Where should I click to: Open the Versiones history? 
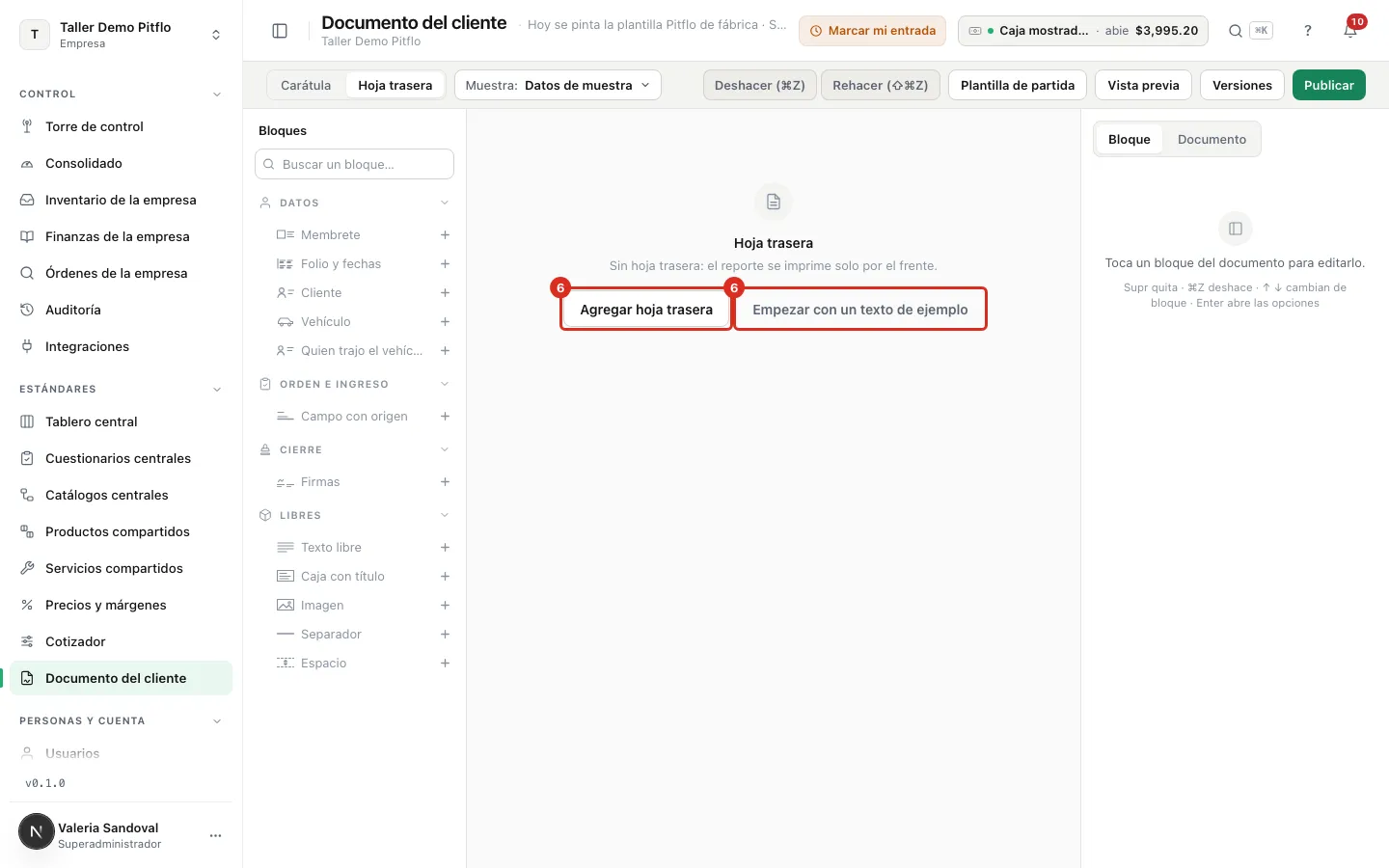pyautogui.click(x=1242, y=85)
